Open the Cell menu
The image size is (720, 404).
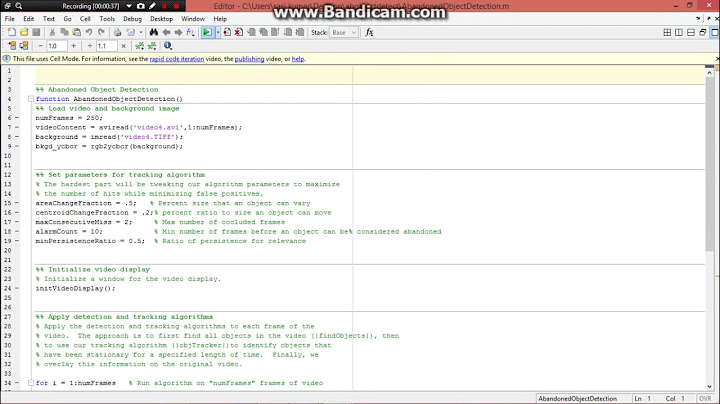coord(85,19)
